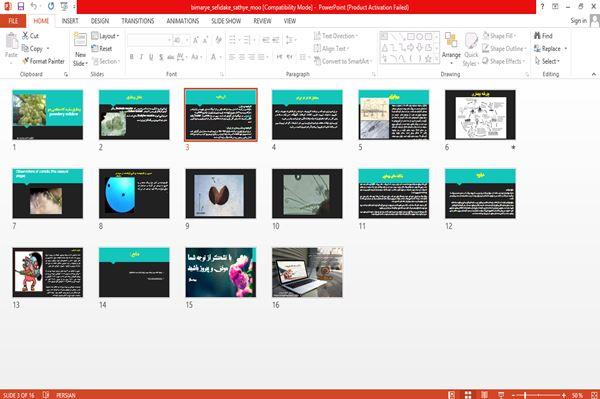Expand the Layout dropdown
Image resolution: width=600 pixels, height=399 pixels.
(x=105, y=36)
